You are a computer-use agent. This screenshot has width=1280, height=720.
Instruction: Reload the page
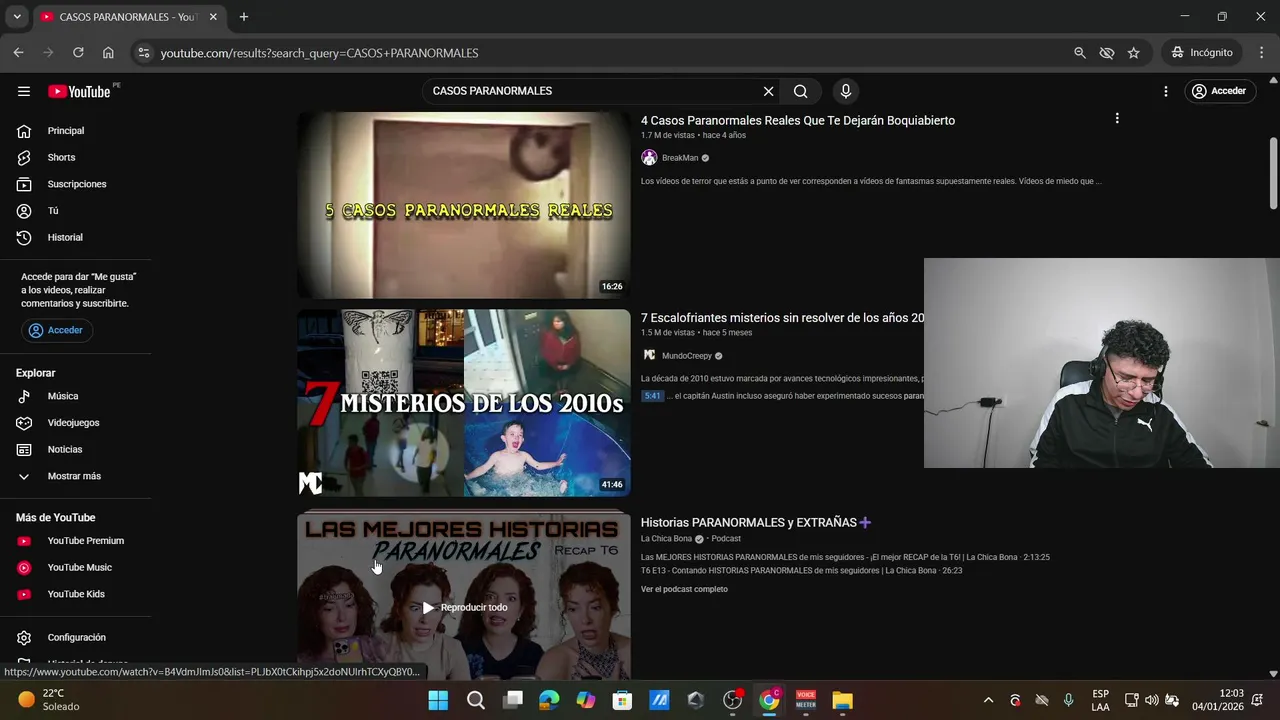click(78, 53)
